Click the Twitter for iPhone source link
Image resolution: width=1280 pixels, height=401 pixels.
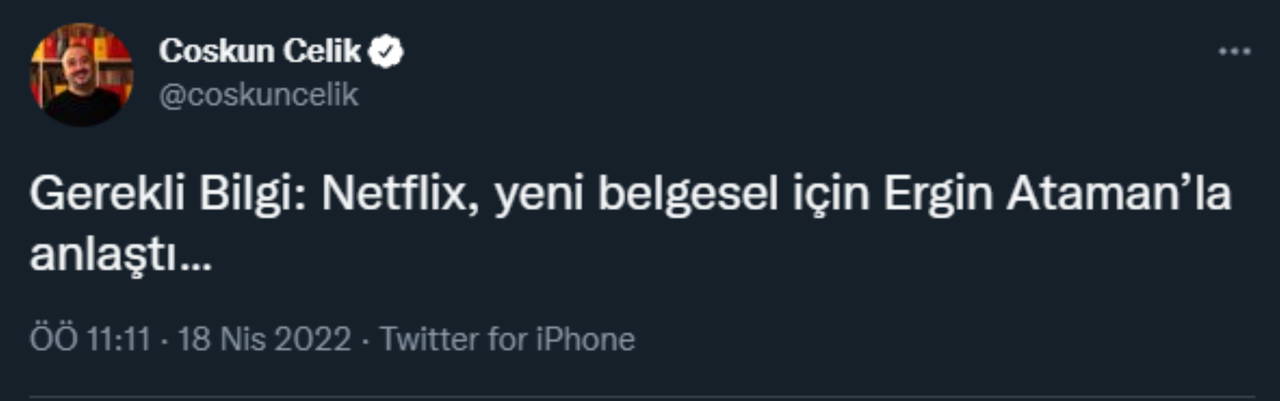tap(507, 339)
